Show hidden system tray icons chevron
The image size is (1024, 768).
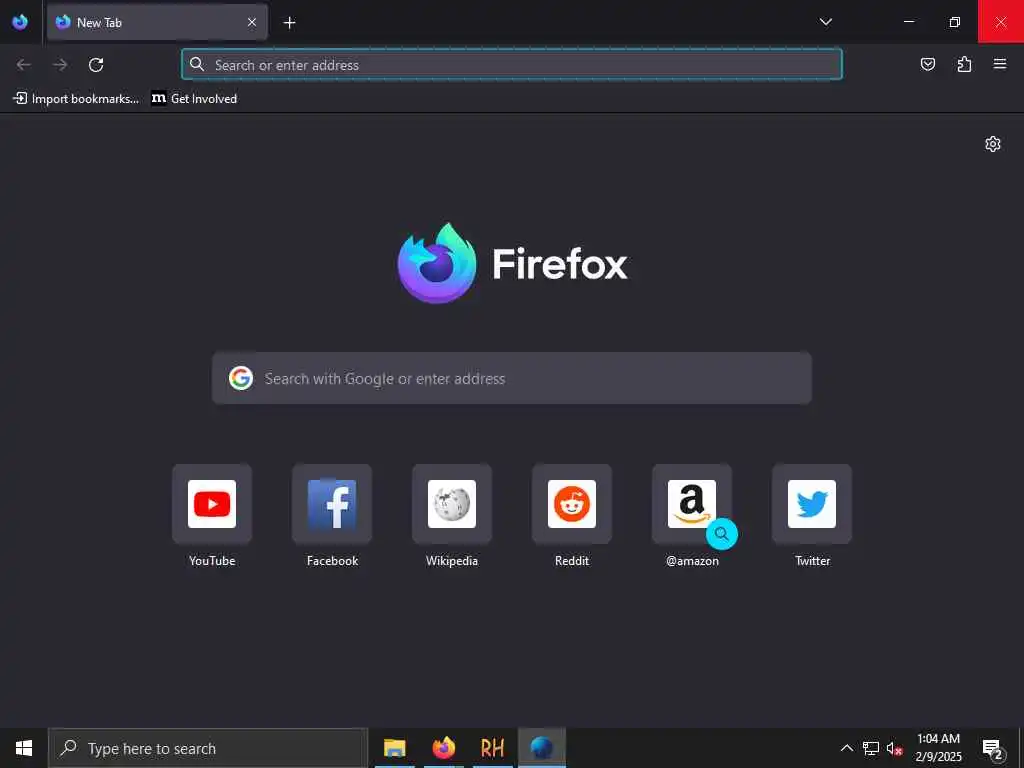coord(846,748)
